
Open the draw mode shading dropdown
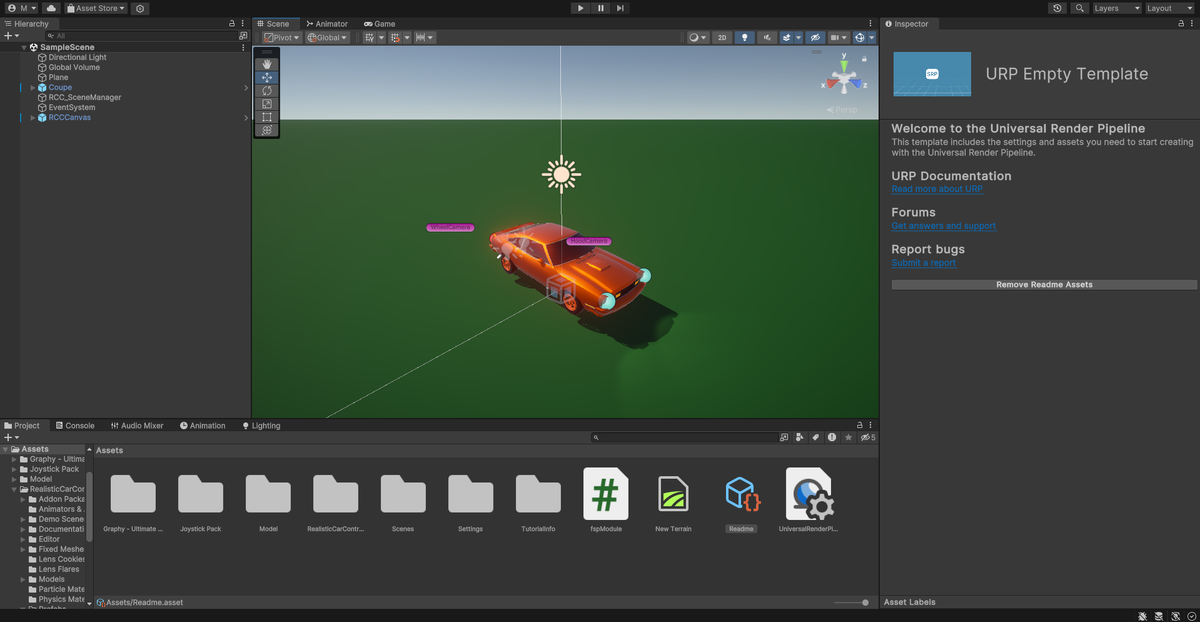(697, 37)
